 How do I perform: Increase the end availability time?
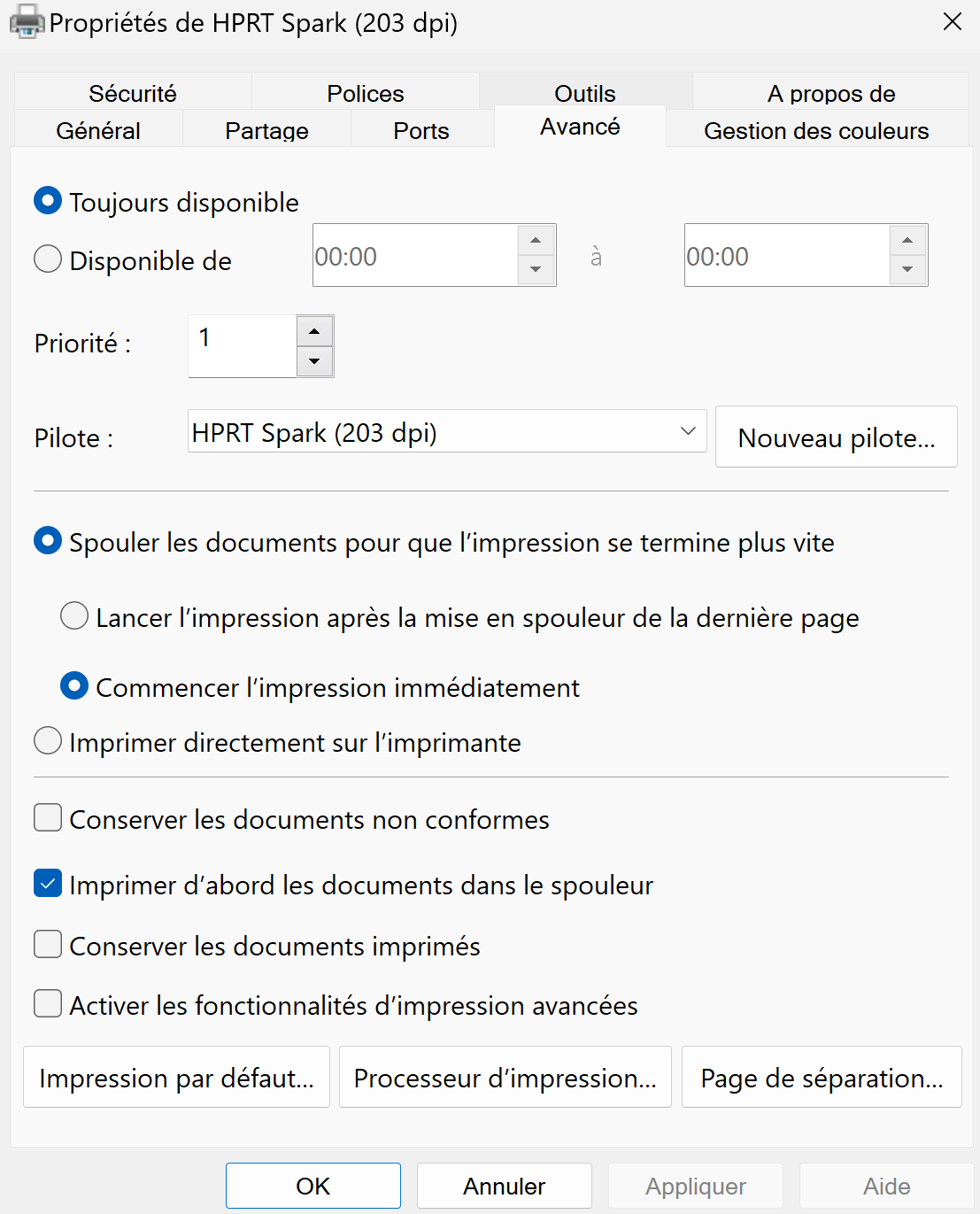[907, 241]
